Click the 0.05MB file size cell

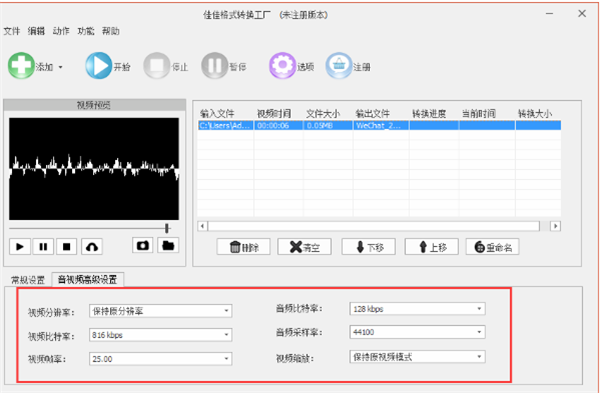coord(328,126)
